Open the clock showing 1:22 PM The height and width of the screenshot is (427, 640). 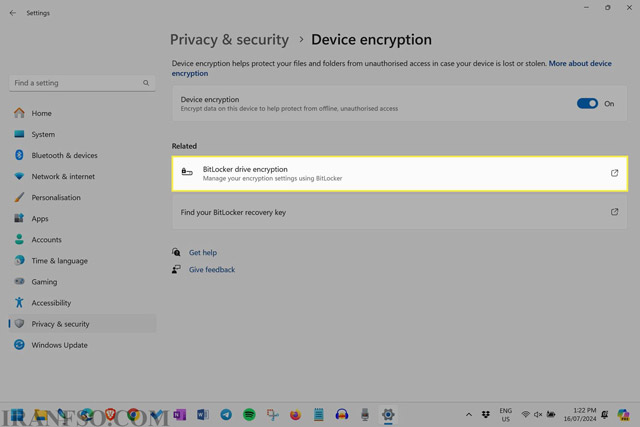580,415
